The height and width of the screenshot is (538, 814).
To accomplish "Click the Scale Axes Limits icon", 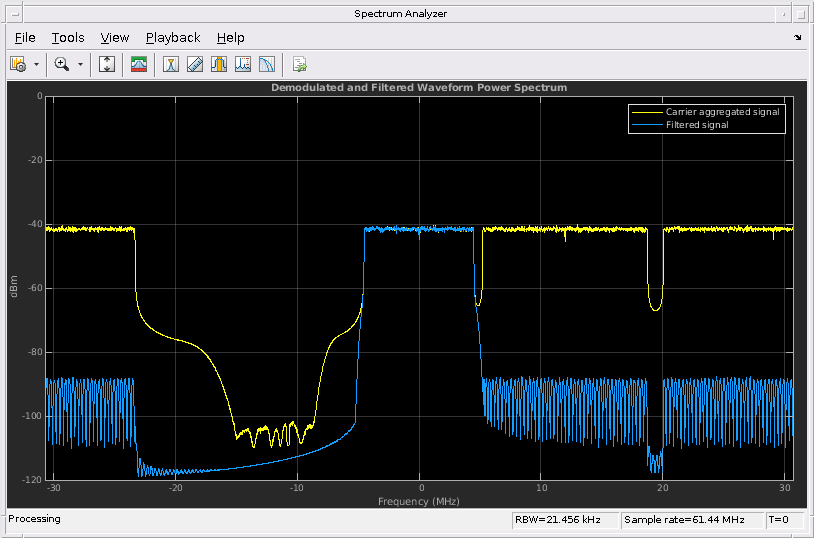I will tap(108, 64).
